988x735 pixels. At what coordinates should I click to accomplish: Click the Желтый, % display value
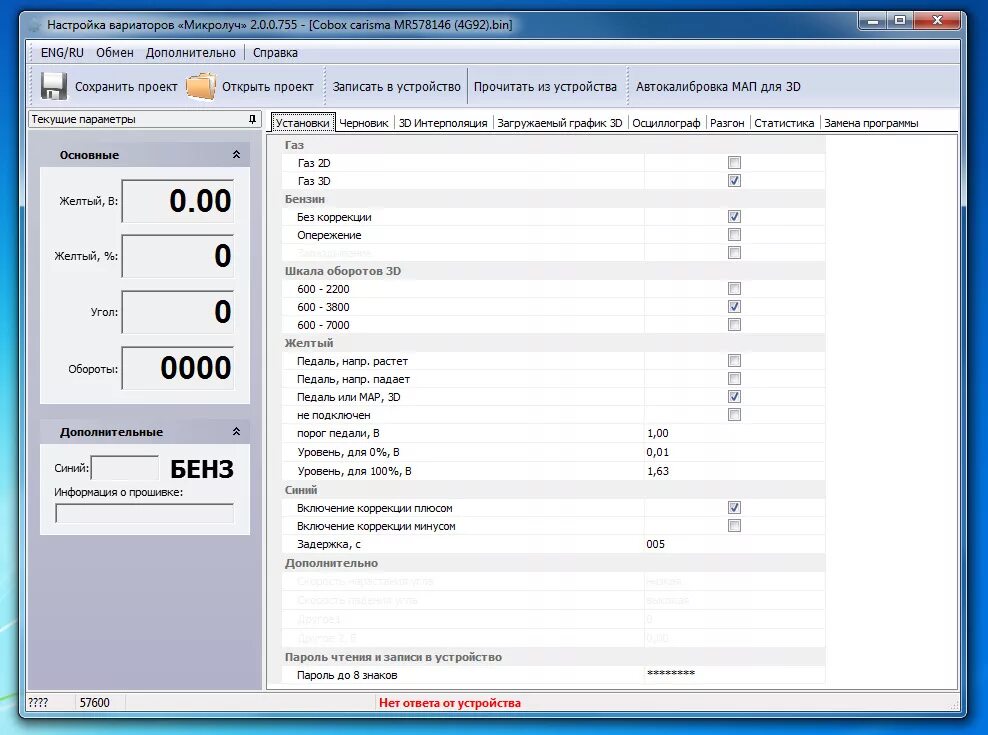tap(178, 256)
